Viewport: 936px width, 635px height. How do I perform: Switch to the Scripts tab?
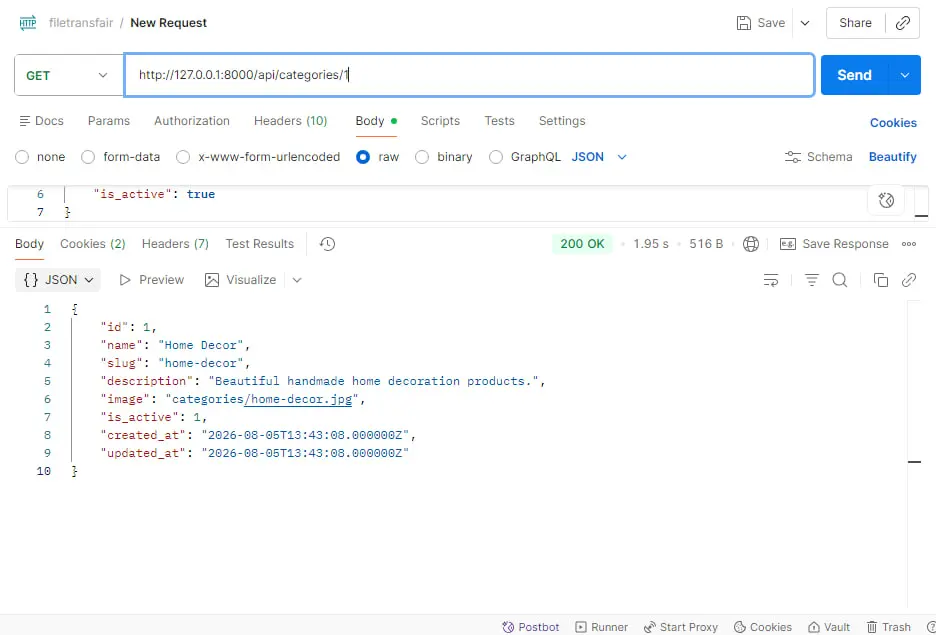[440, 121]
